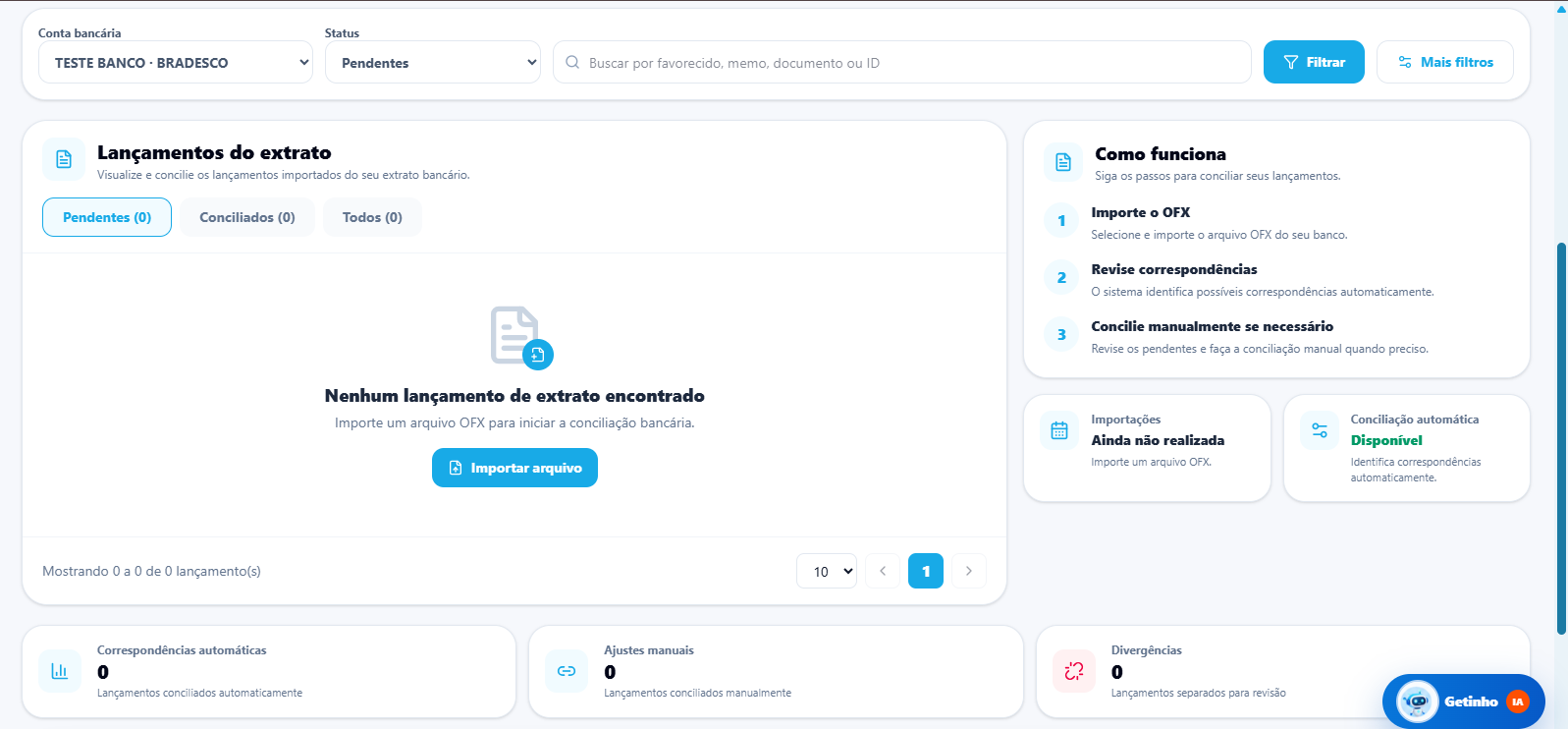Click Mostrando 0 a 0 de 0 lançamento(s)
The image size is (1568, 729).
point(151,571)
